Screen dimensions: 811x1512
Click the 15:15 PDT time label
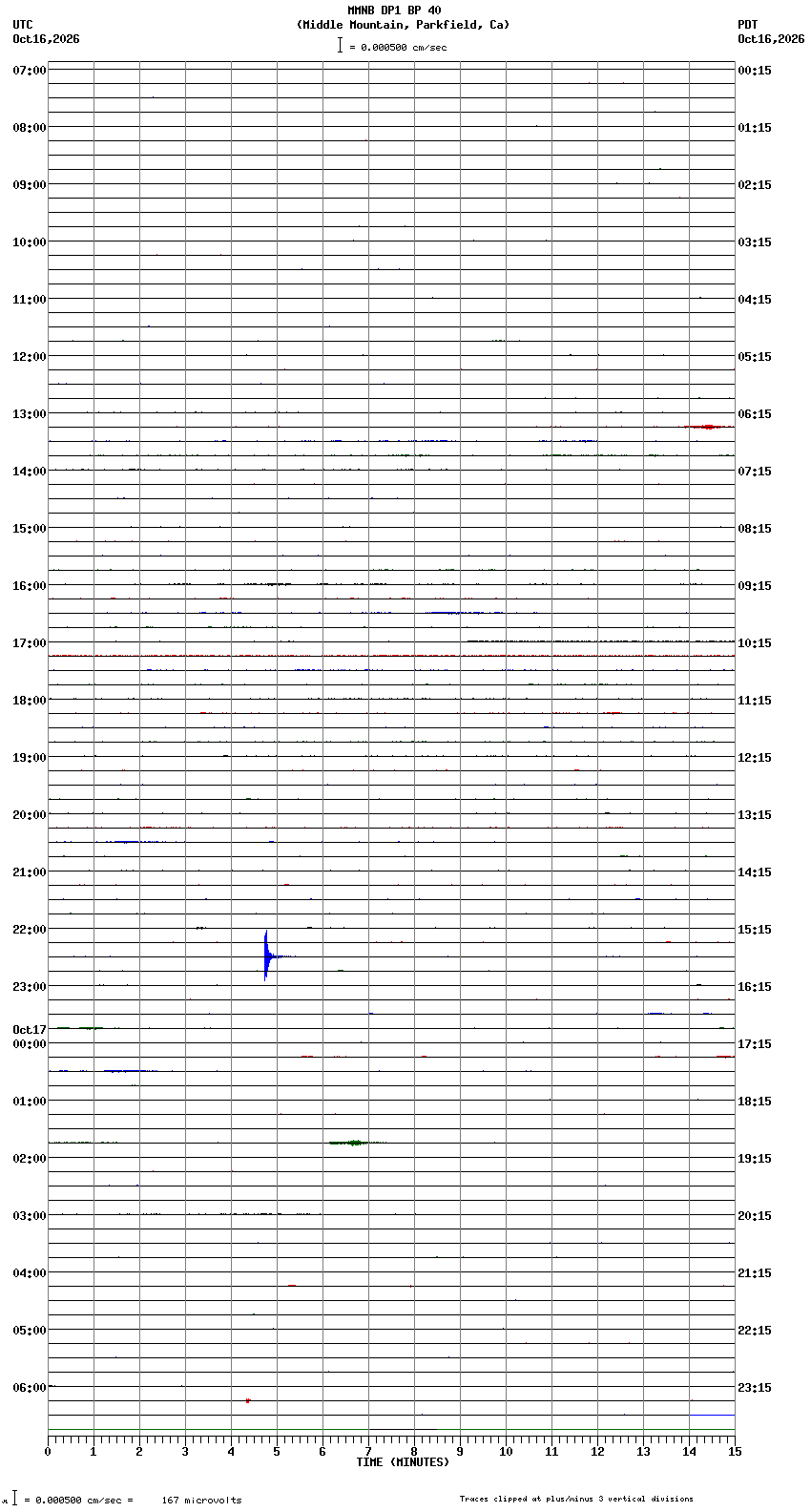[x=755, y=930]
